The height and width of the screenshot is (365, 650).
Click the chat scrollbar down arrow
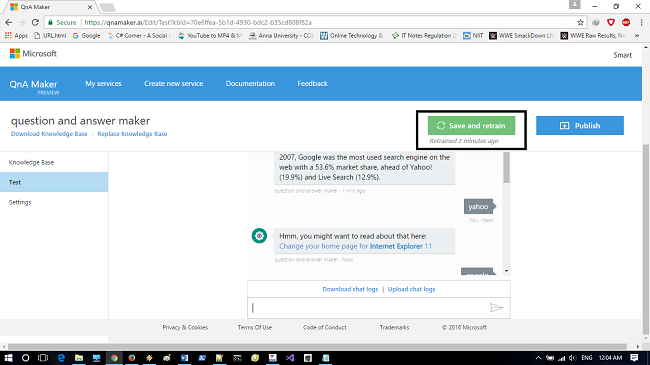coord(506,271)
